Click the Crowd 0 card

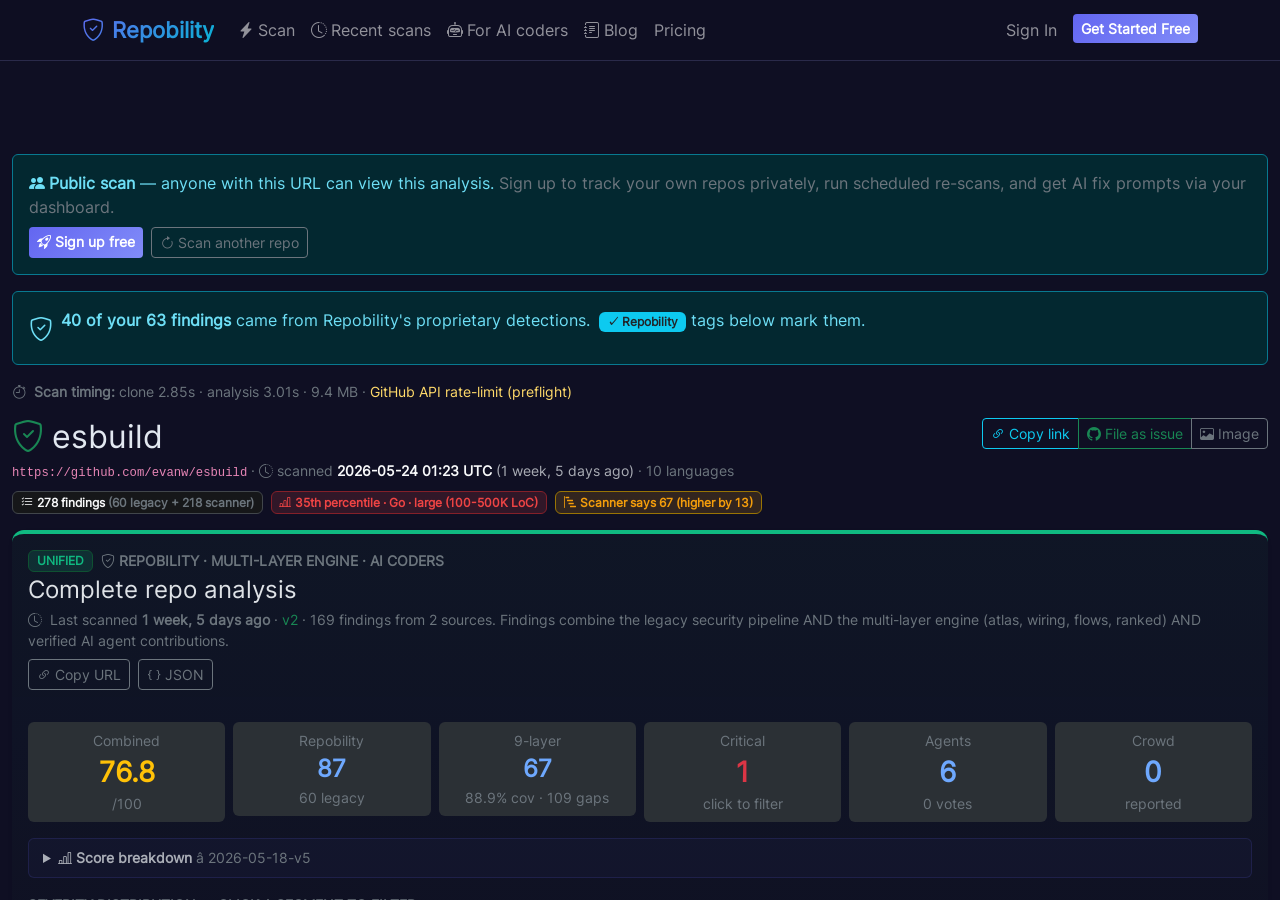[x=1153, y=772]
